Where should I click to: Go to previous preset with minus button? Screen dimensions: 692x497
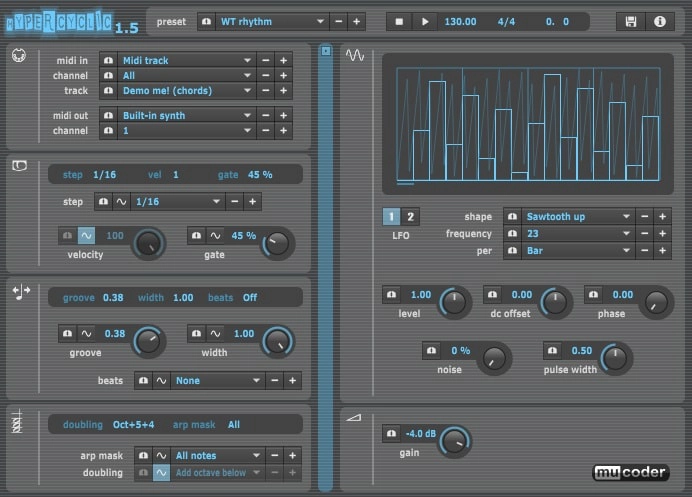338,22
